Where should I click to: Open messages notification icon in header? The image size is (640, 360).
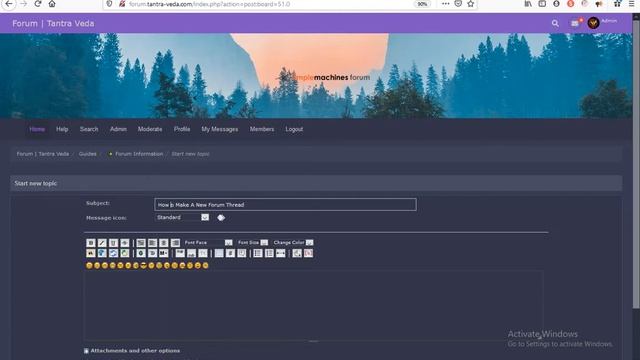point(575,23)
